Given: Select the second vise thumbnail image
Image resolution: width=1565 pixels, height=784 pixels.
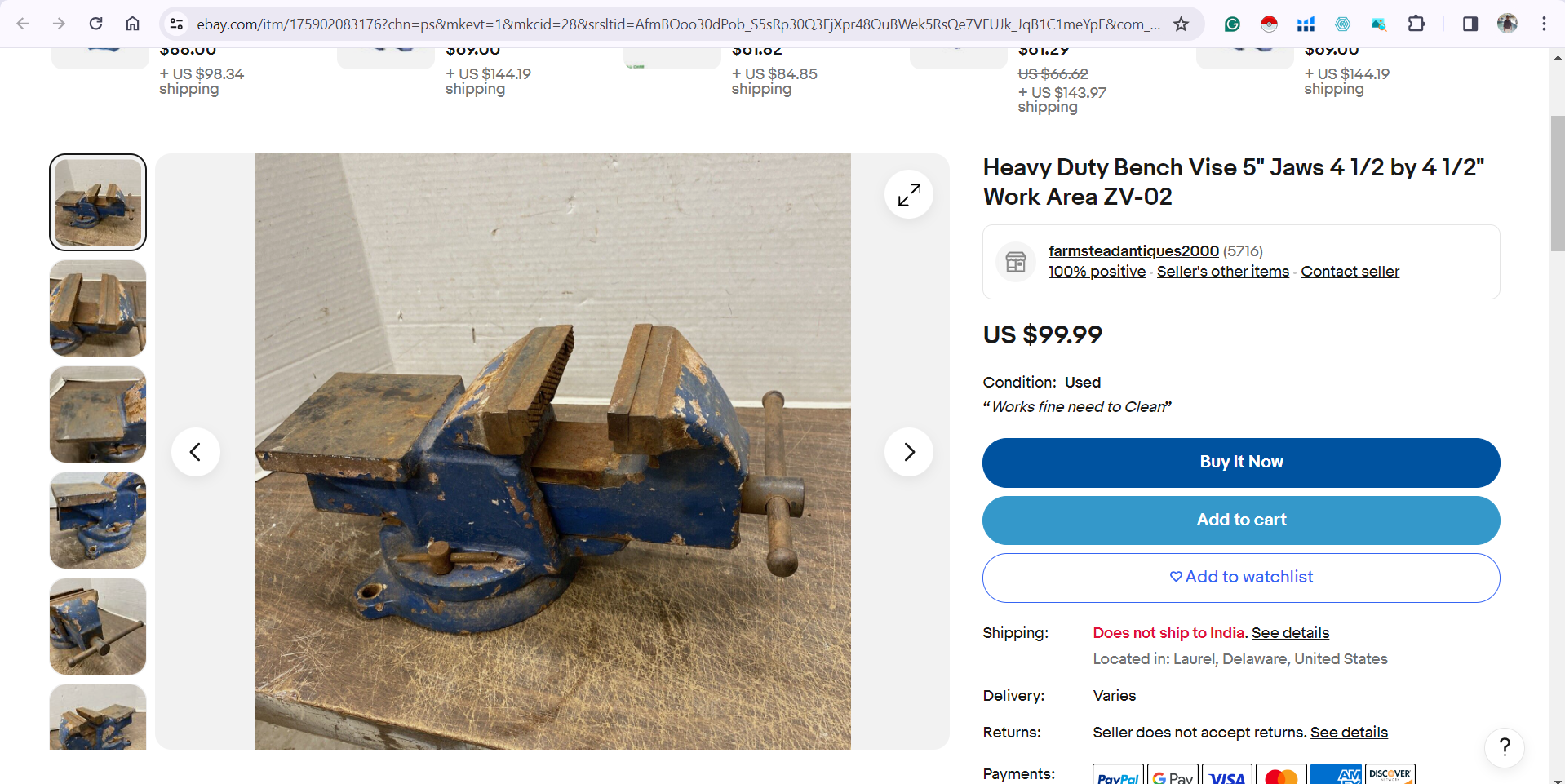Looking at the screenshot, I should point(98,308).
